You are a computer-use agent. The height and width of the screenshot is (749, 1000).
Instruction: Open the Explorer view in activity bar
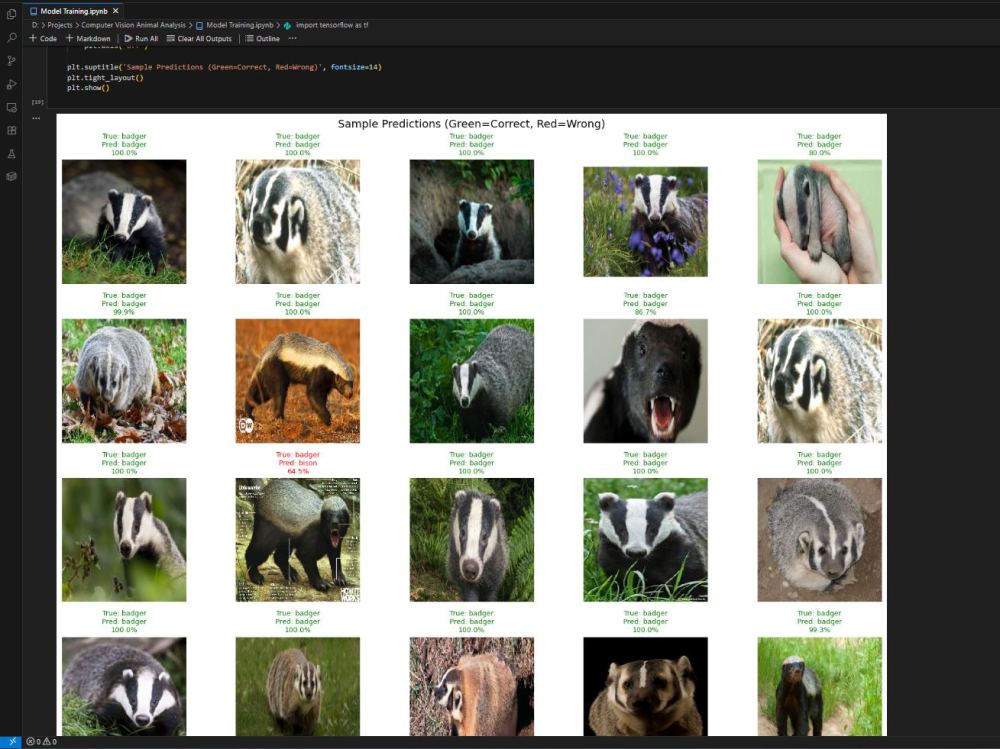click(11, 14)
